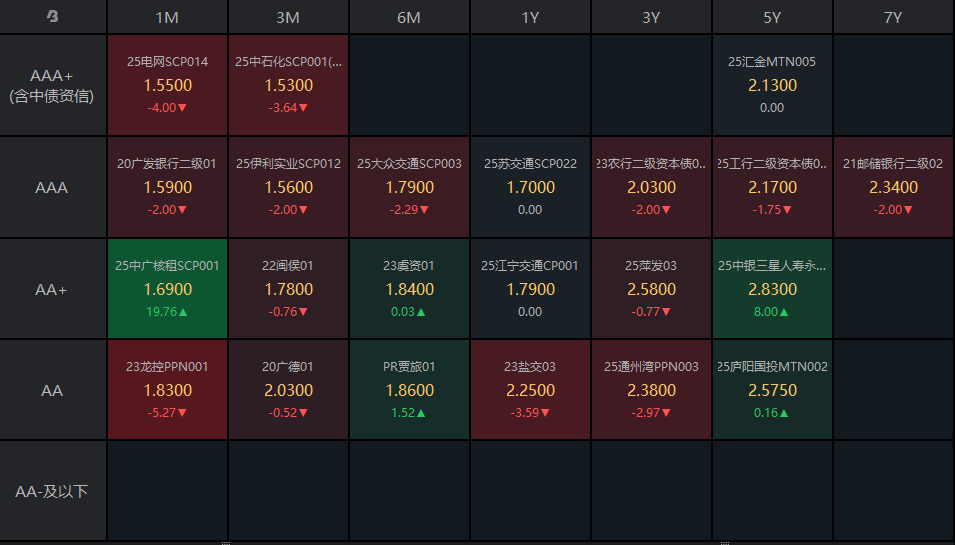This screenshot has width=955, height=545.
Task: Open the 25中银三星人寿永 bond cell
Action: [772, 289]
